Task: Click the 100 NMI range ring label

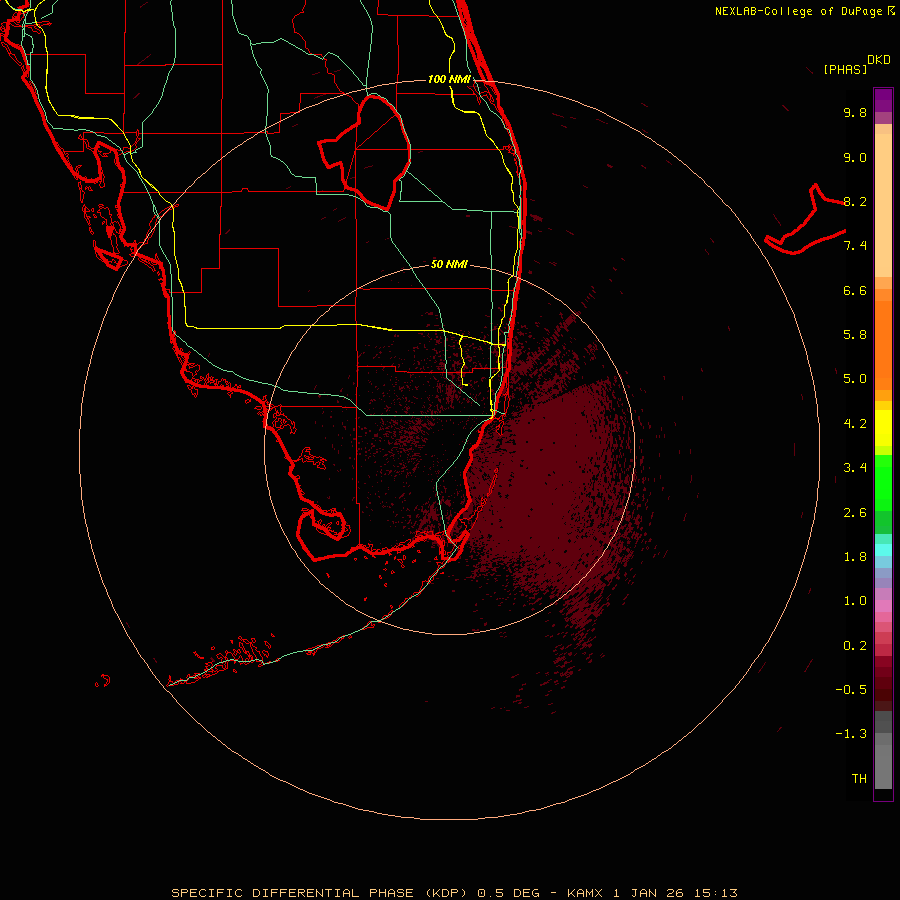Action: tap(449, 79)
